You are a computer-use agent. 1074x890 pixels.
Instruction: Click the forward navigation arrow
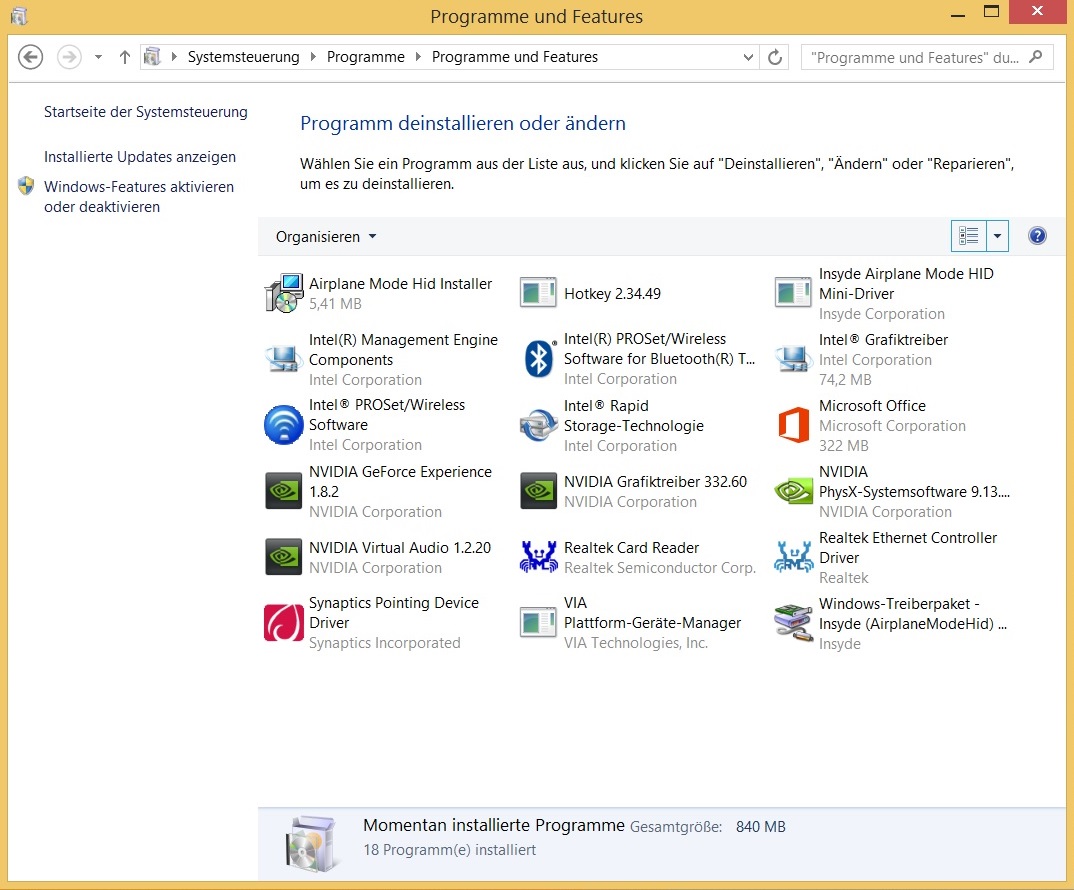click(x=68, y=57)
